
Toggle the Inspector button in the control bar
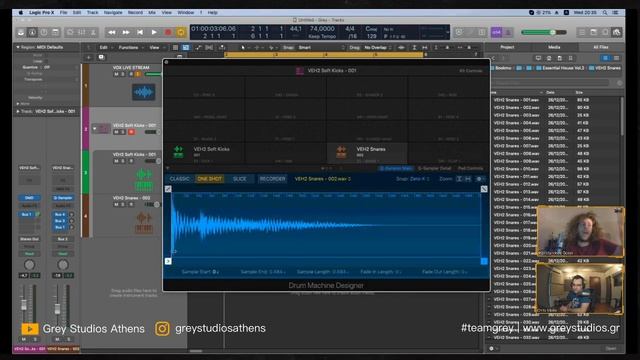(x=32, y=32)
